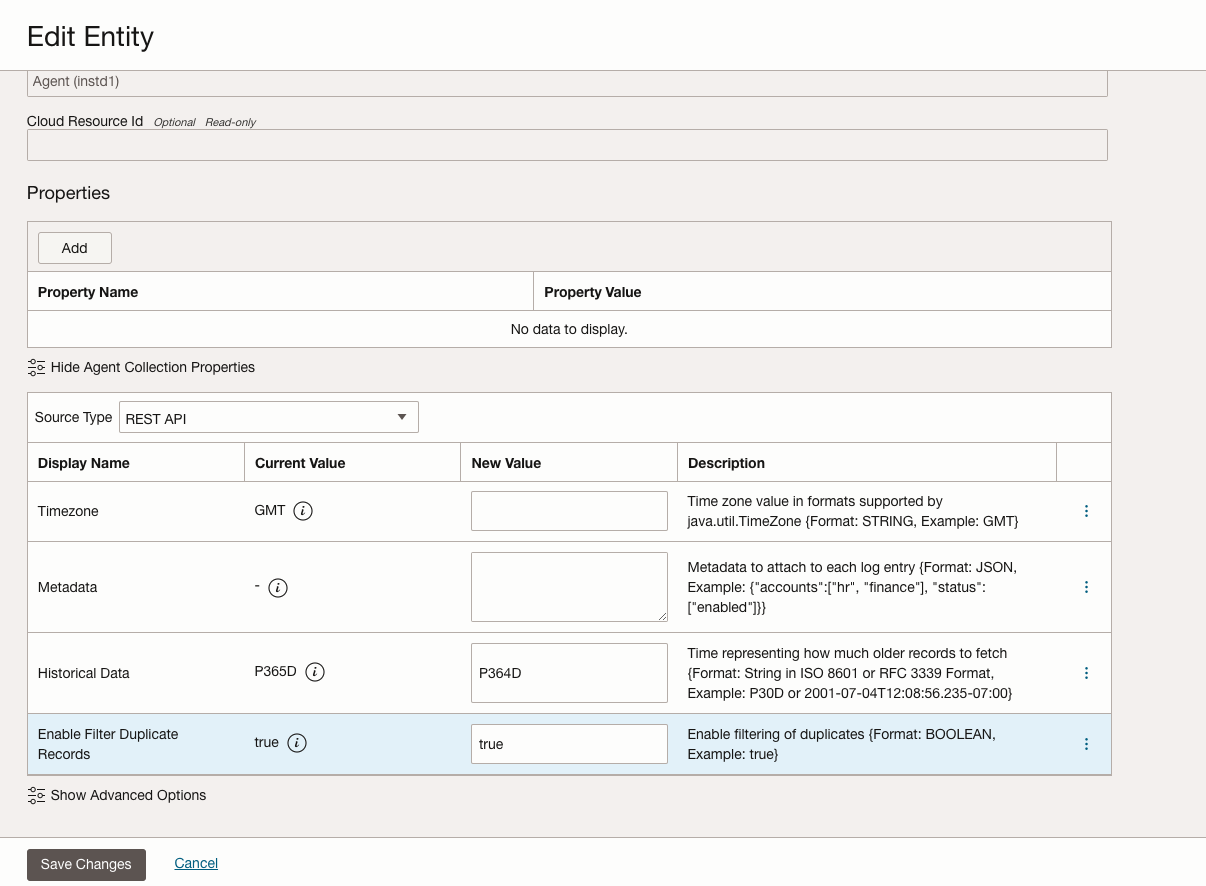Select the Historical Data field containing P364D
Viewport: 1206px width, 886px height.
[569, 673]
